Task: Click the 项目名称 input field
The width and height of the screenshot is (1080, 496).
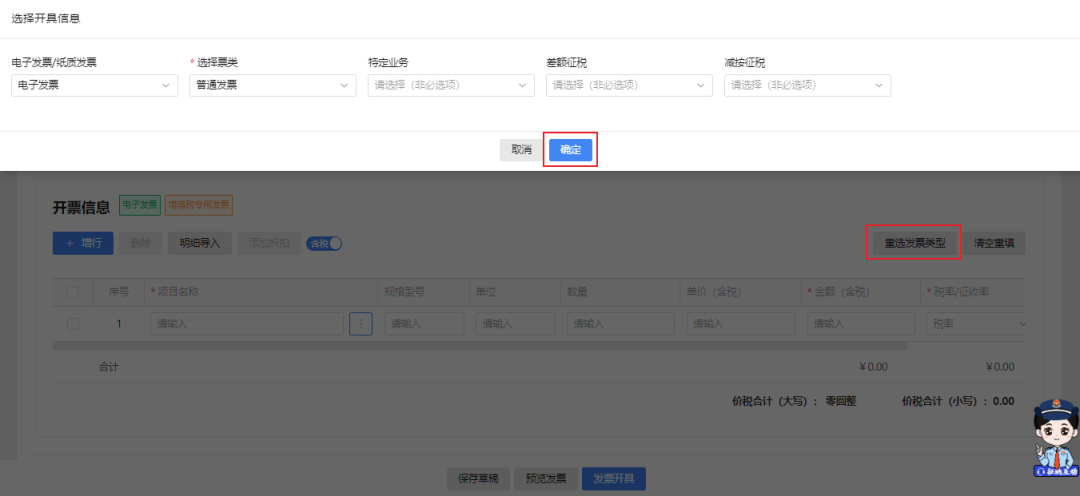Action: (x=247, y=324)
